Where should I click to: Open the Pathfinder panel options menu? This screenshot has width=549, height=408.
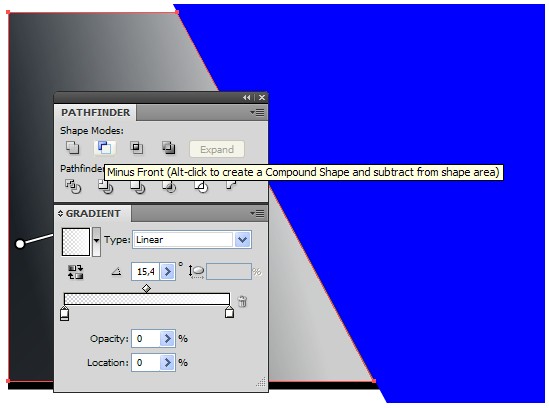point(258,113)
